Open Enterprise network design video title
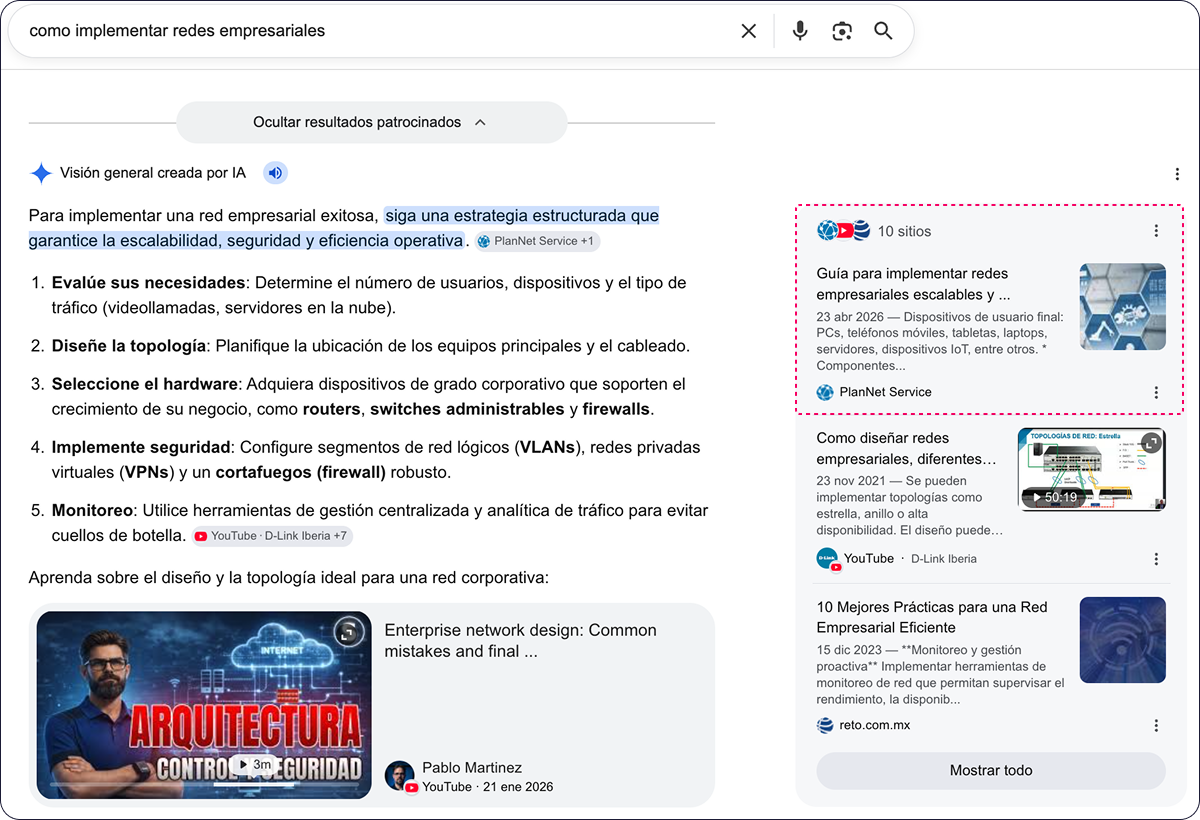 (521, 641)
